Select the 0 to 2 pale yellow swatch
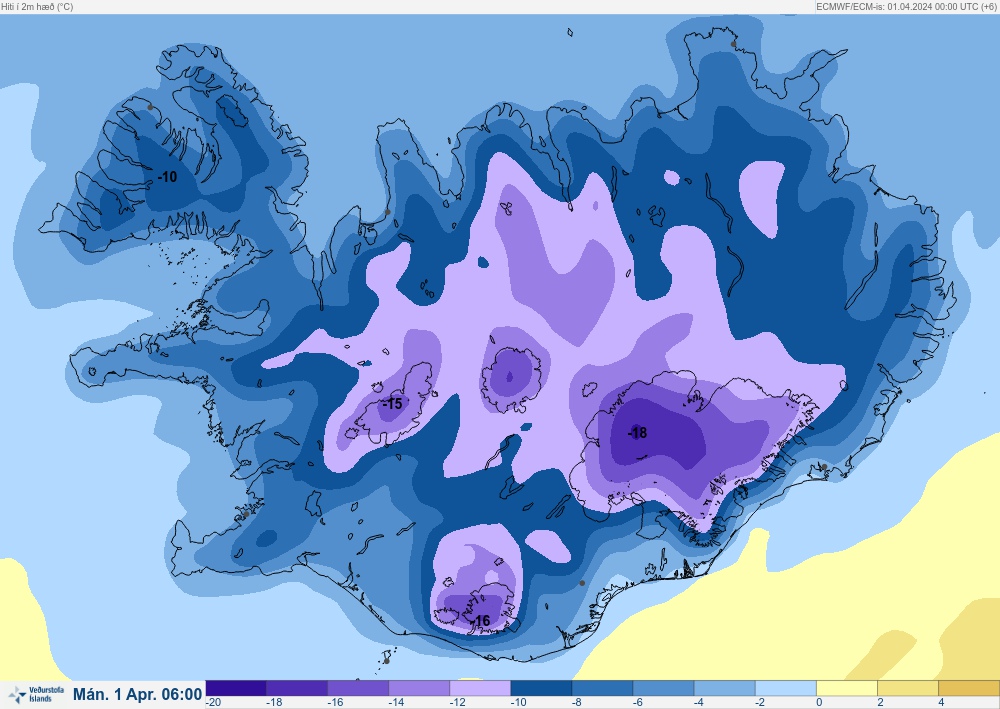 click(848, 688)
